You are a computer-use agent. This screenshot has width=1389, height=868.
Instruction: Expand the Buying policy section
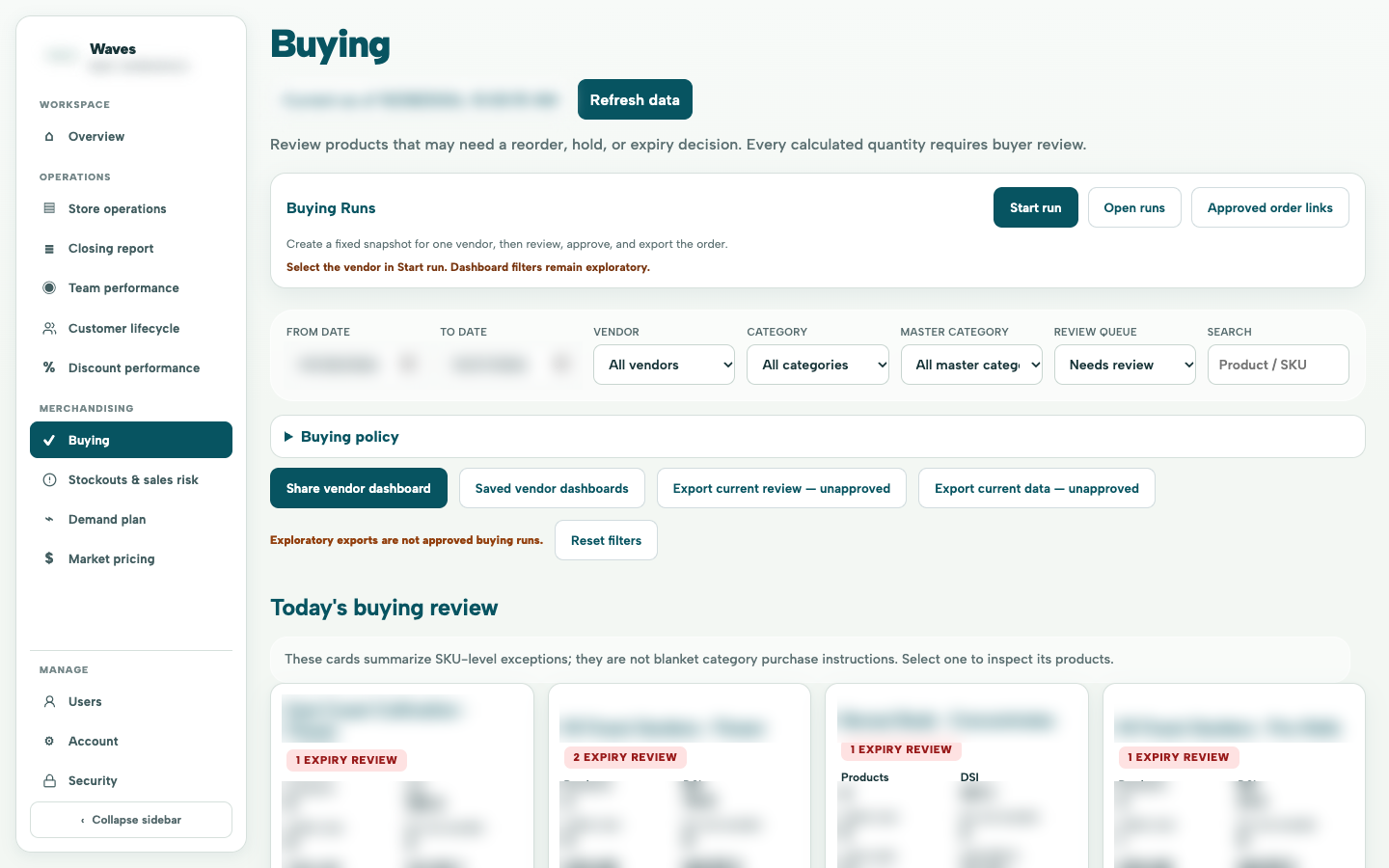click(x=817, y=437)
